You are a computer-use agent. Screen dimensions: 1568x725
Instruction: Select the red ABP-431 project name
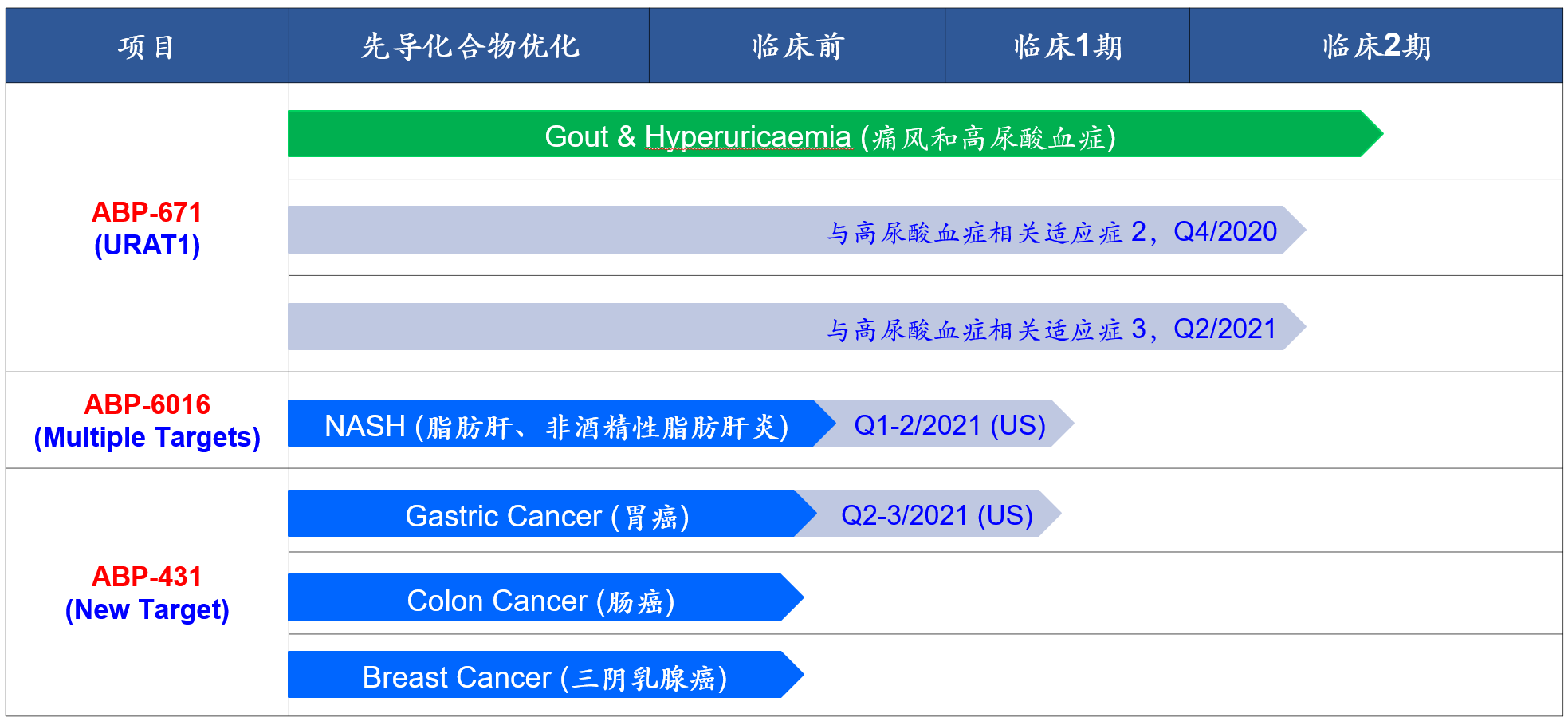coord(147,577)
